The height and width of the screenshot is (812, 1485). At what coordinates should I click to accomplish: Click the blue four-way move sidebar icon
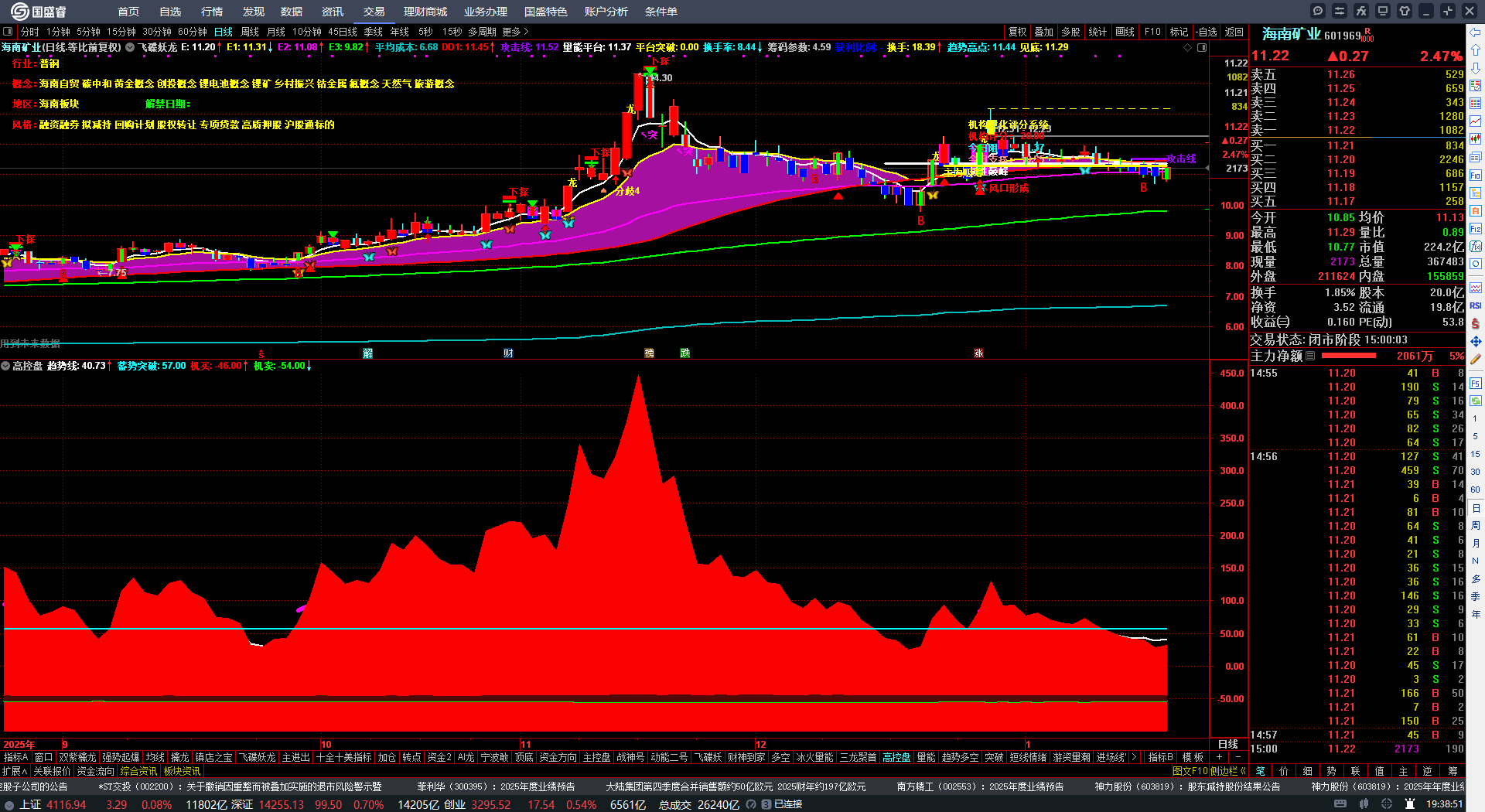coord(1476,341)
